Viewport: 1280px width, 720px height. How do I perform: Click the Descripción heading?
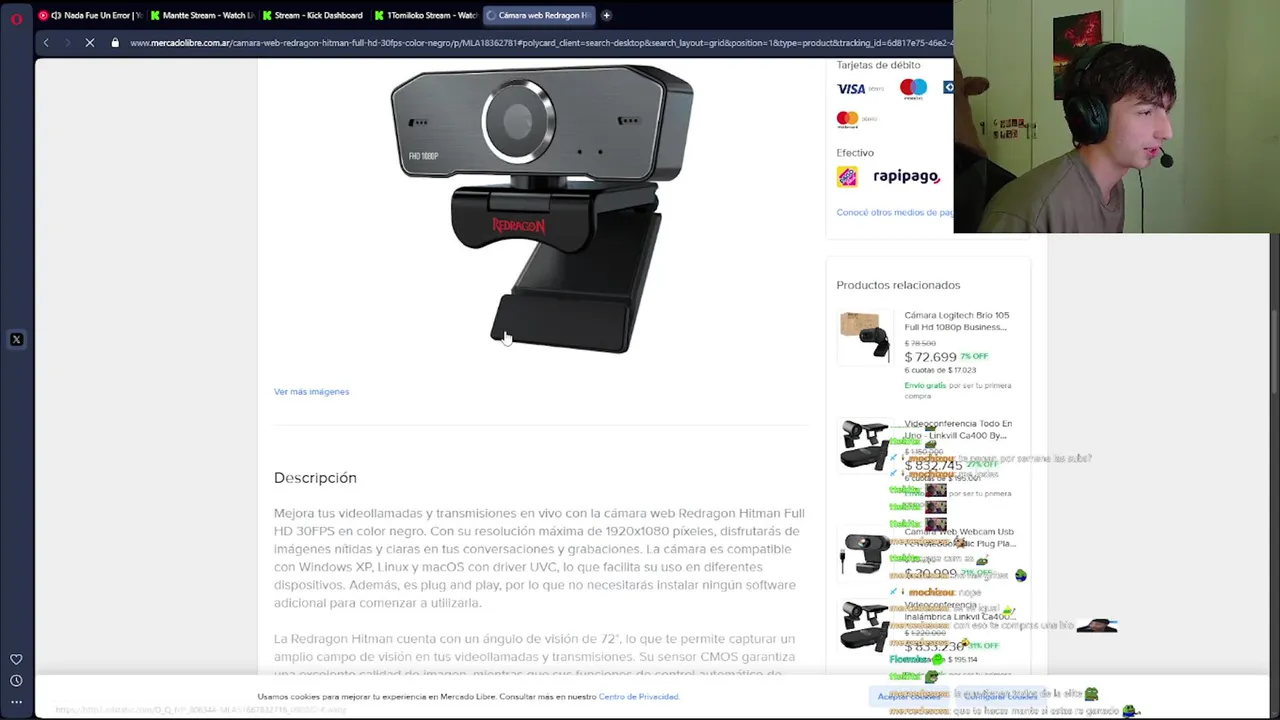315,478
